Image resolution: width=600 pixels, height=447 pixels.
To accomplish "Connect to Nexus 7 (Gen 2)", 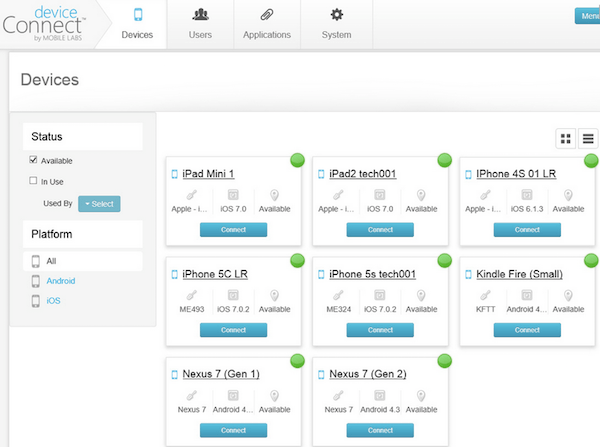I will tap(380, 430).
